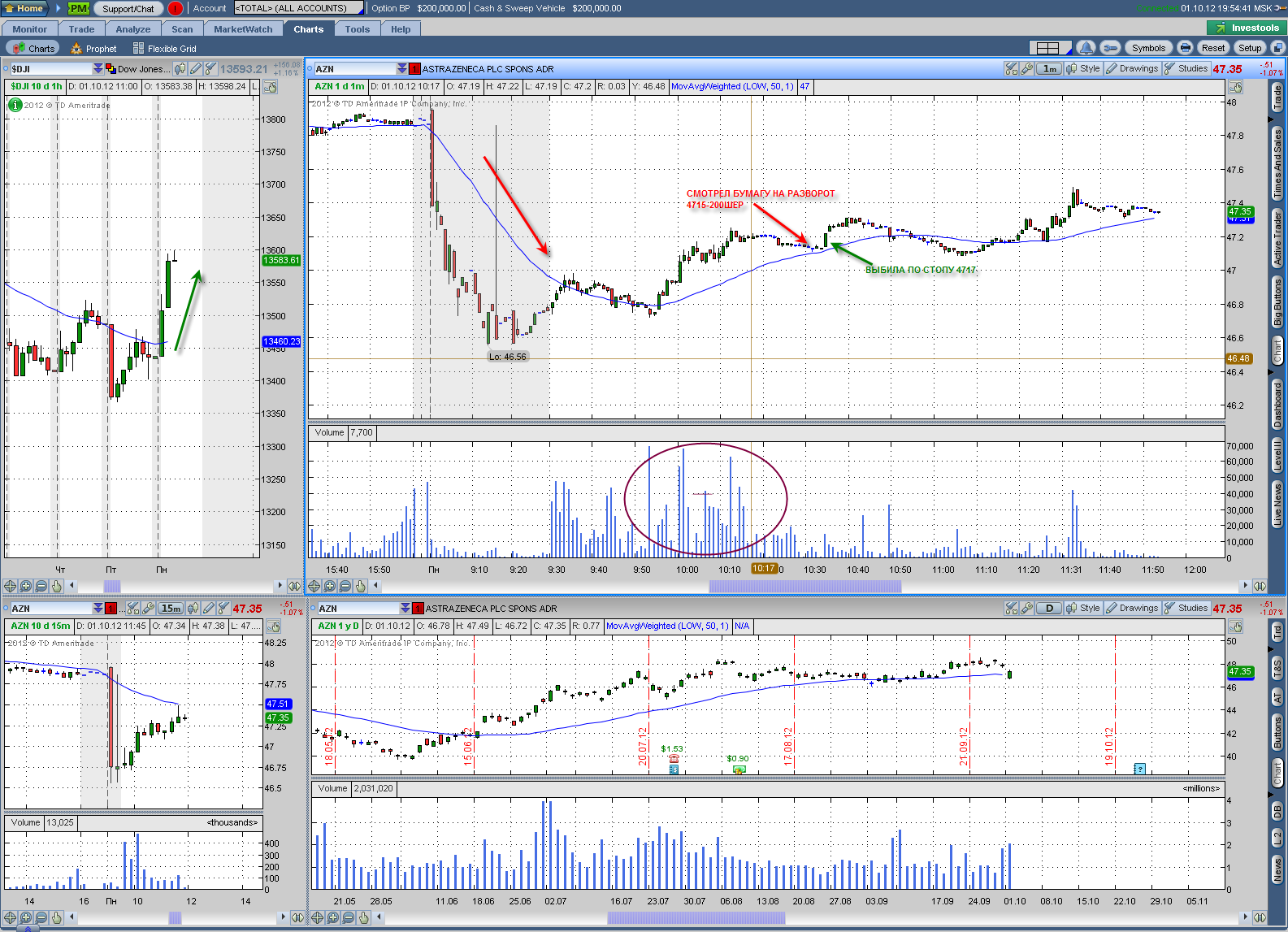The image size is (1288, 932).
Task: Switch to the Scan tab
Action: point(182,29)
